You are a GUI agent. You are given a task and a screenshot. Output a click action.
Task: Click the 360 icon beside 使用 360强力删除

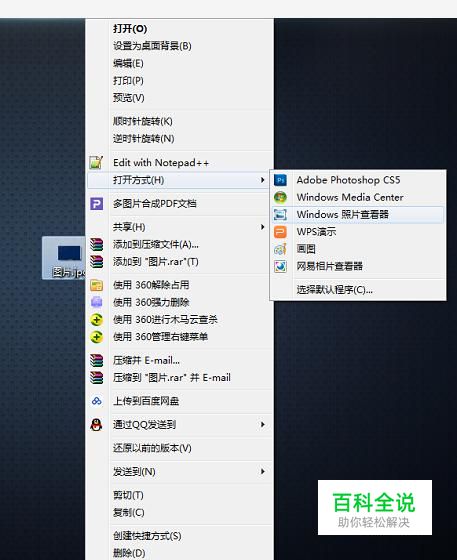click(x=96, y=302)
